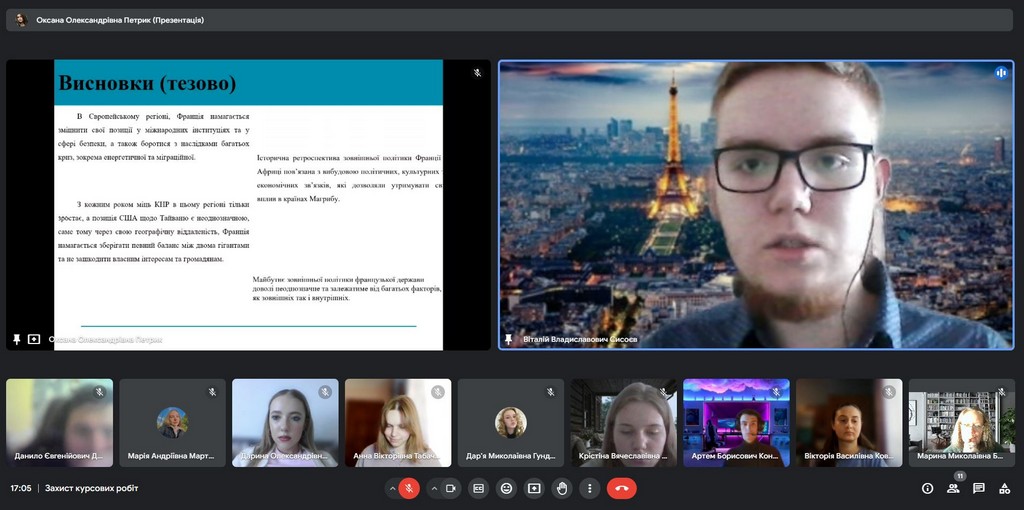Open the meeting details info icon
The height and width of the screenshot is (510, 1024).
pyautogui.click(x=927, y=488)
